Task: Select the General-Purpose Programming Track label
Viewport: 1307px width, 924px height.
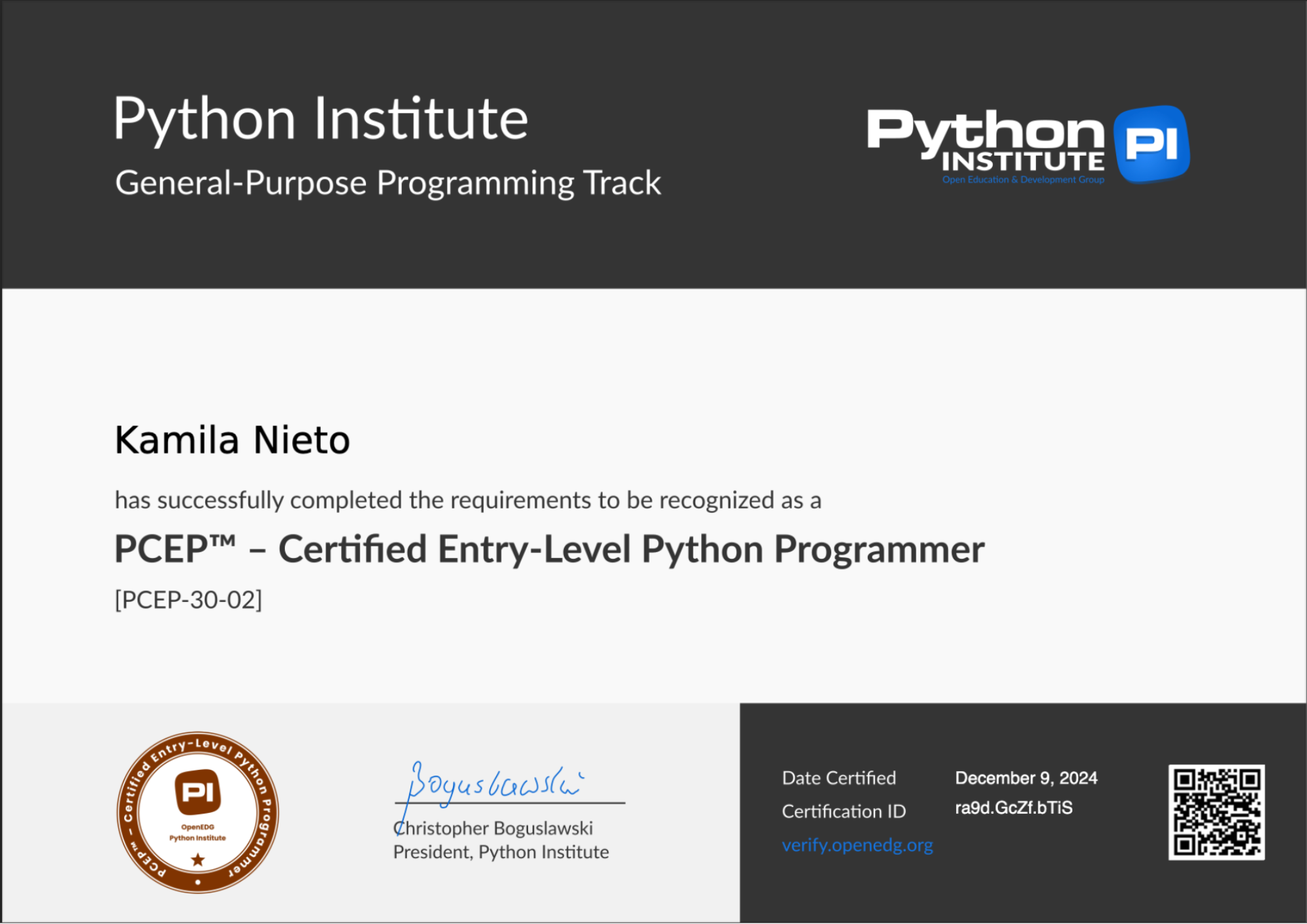Action: click(387, 183)
